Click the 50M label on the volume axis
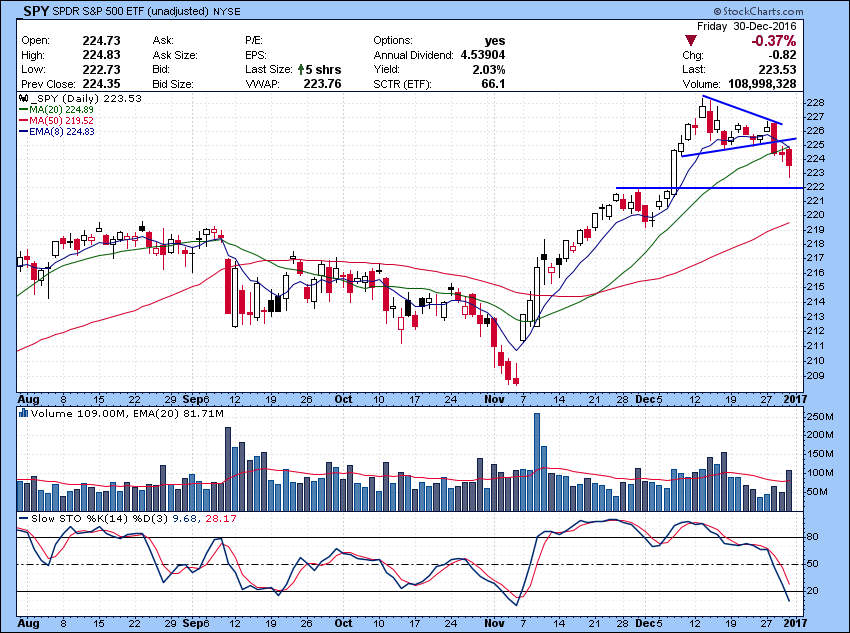This screenshot has width=850, height=633. pyautogui.click(x=819, y=492)
